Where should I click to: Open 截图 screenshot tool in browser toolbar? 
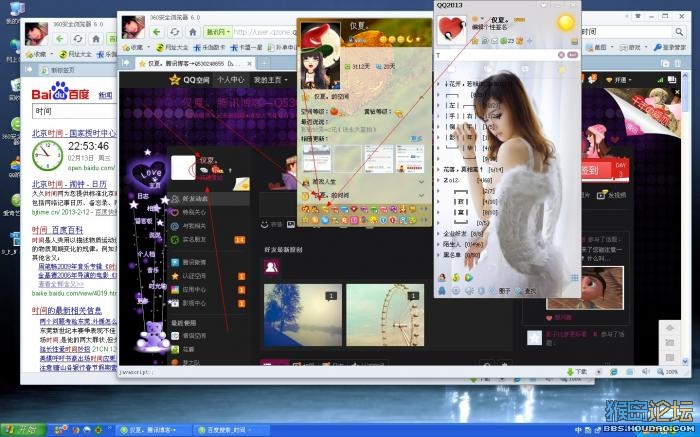(597, 47)
